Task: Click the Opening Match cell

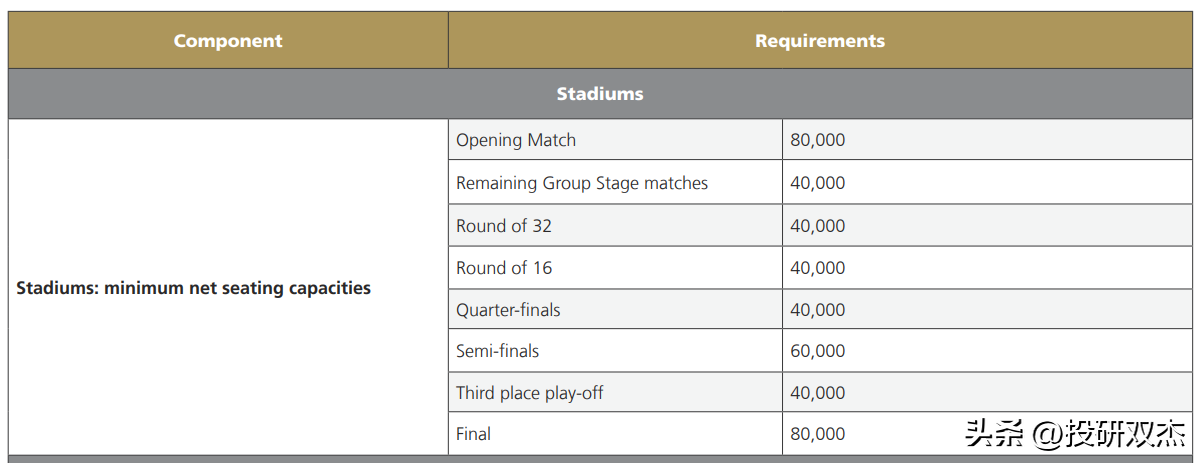Action: pos(615,140)
